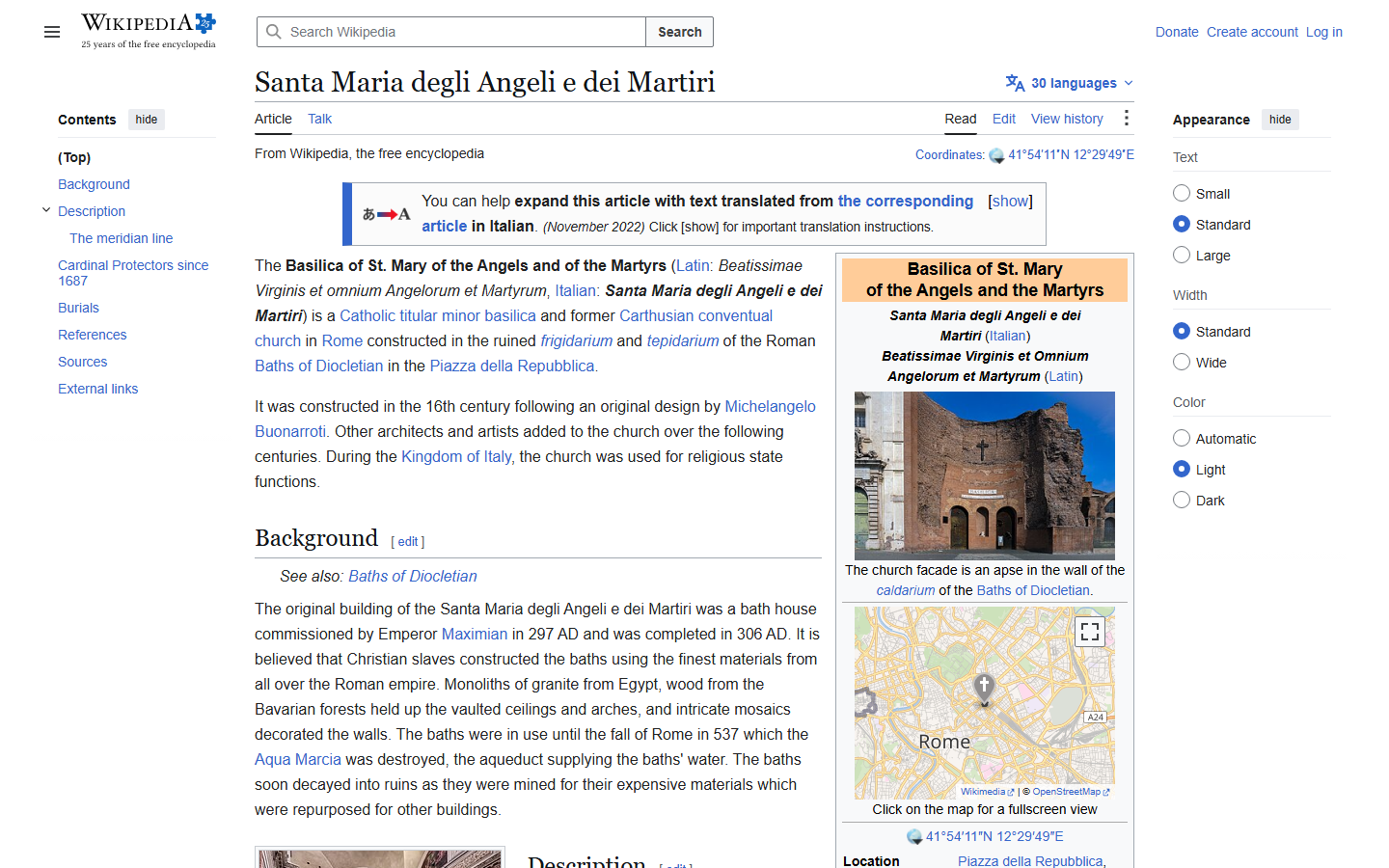
Task: Jump to References in contents
Action: tap(93, 335)
